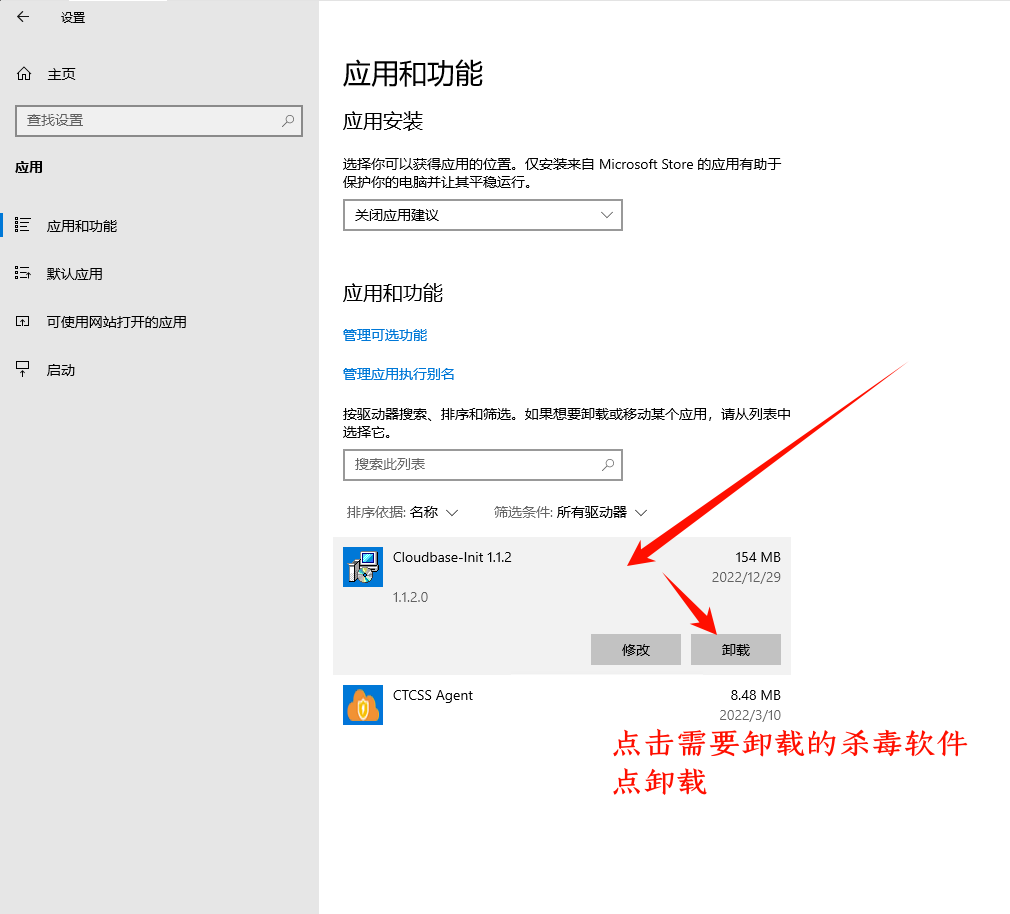Screen dimensions: 1010x914
Task: Expand the 排序依据: 名称 sort dropdown
Action: pyautogui.click(x=402, y=512)
